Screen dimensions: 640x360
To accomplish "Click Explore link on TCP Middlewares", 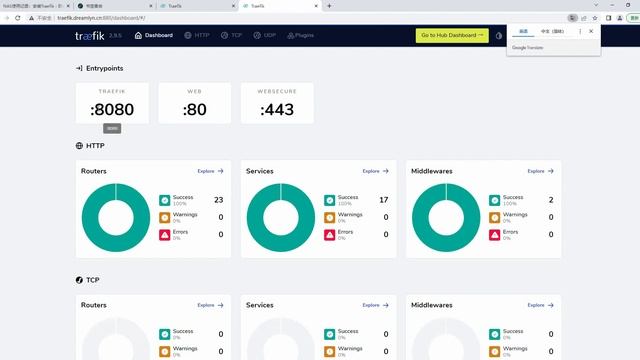I will (x=540, y=305).
